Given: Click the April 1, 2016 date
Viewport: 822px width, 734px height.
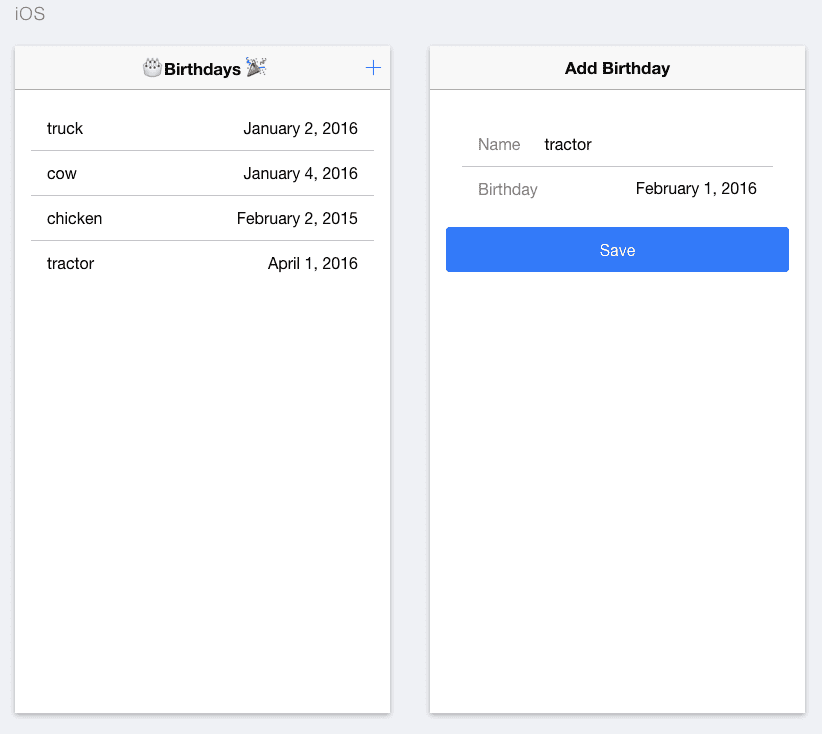Looking at the screenshot, I should click(313, 264).
